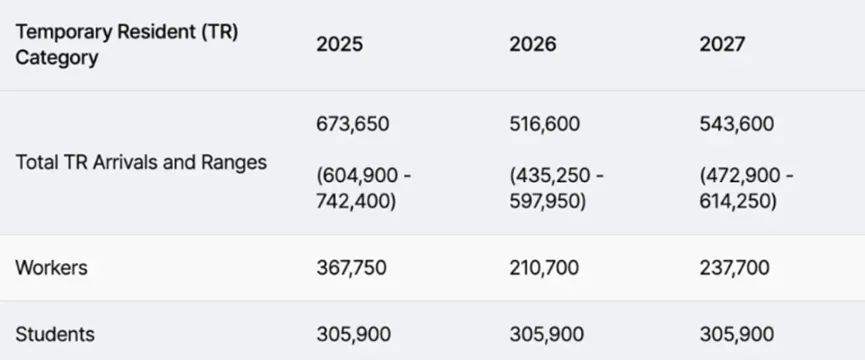Click the Students value under 2026
The width and height of the screenshot is (865, 360).
547,335
